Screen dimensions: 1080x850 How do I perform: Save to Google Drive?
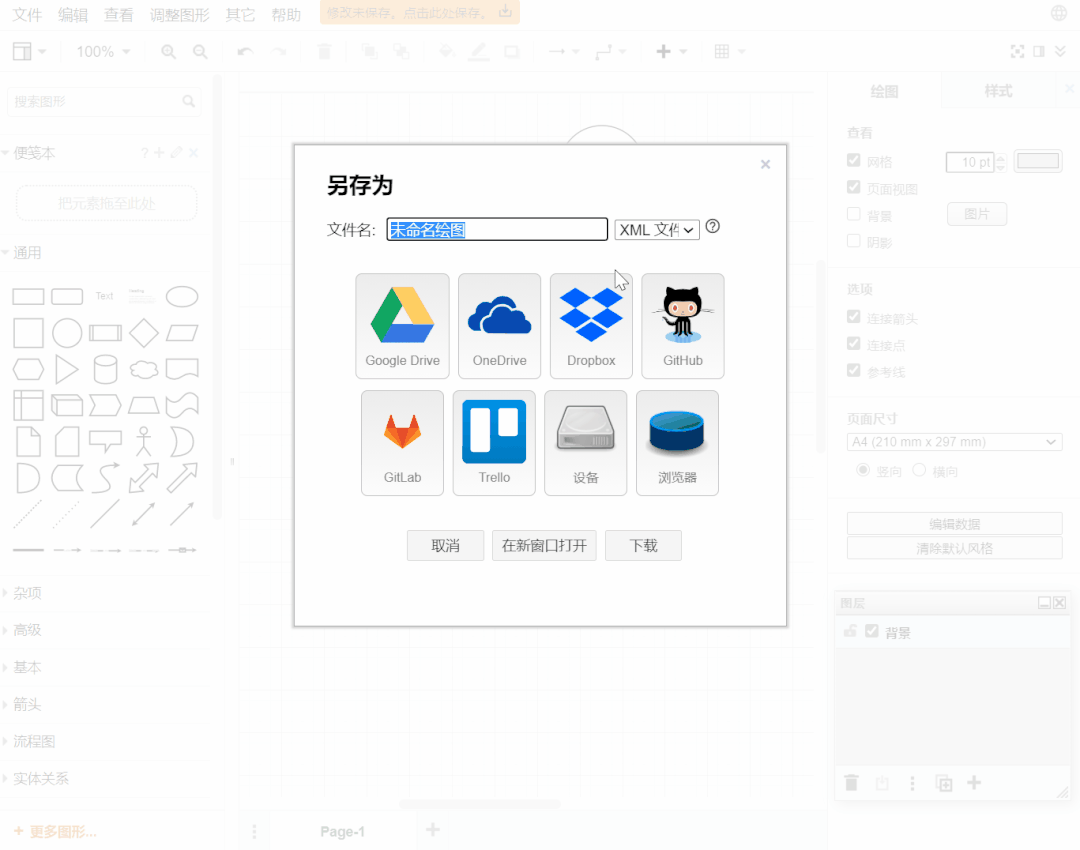click(402, 326)
